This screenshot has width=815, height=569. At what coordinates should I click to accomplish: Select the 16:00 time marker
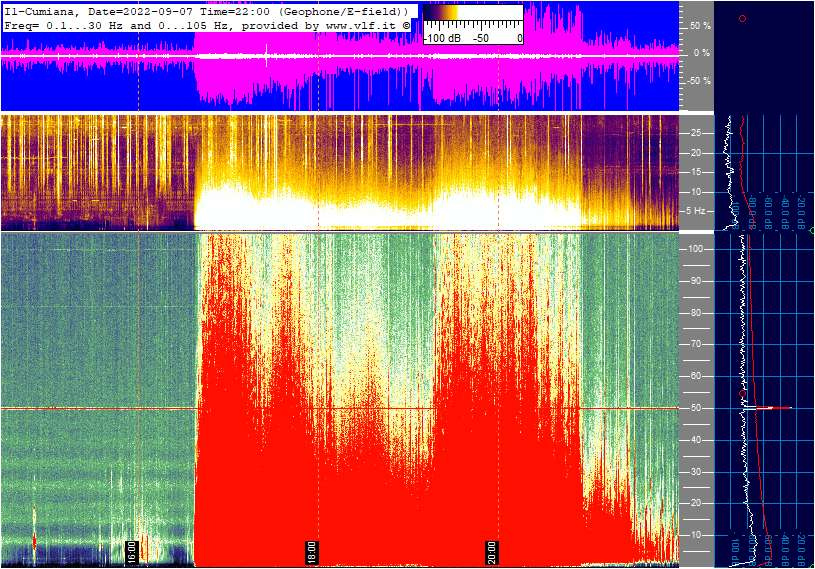click(x=132, y=552)
